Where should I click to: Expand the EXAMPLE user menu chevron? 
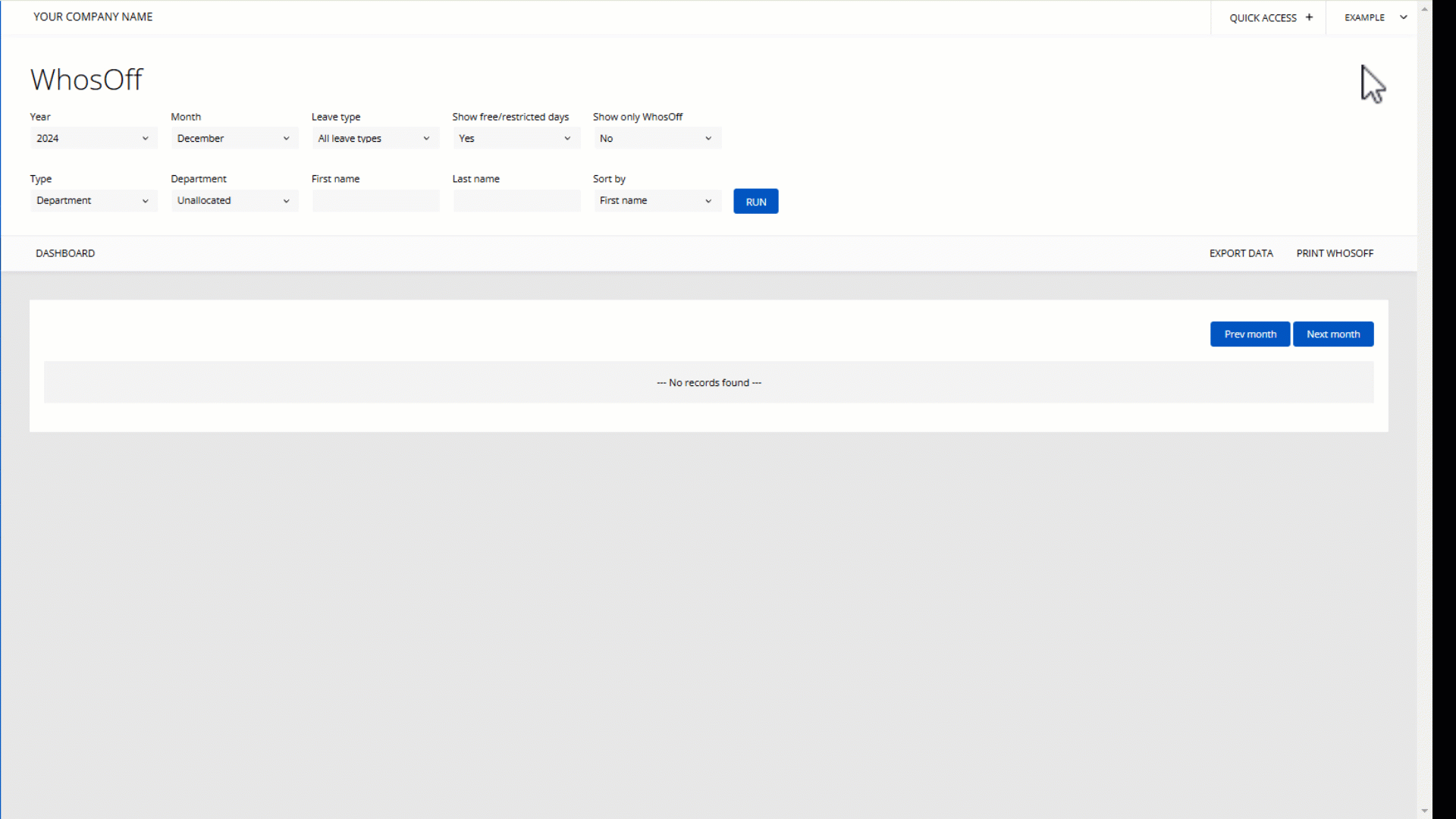[x=1403, y=17]
